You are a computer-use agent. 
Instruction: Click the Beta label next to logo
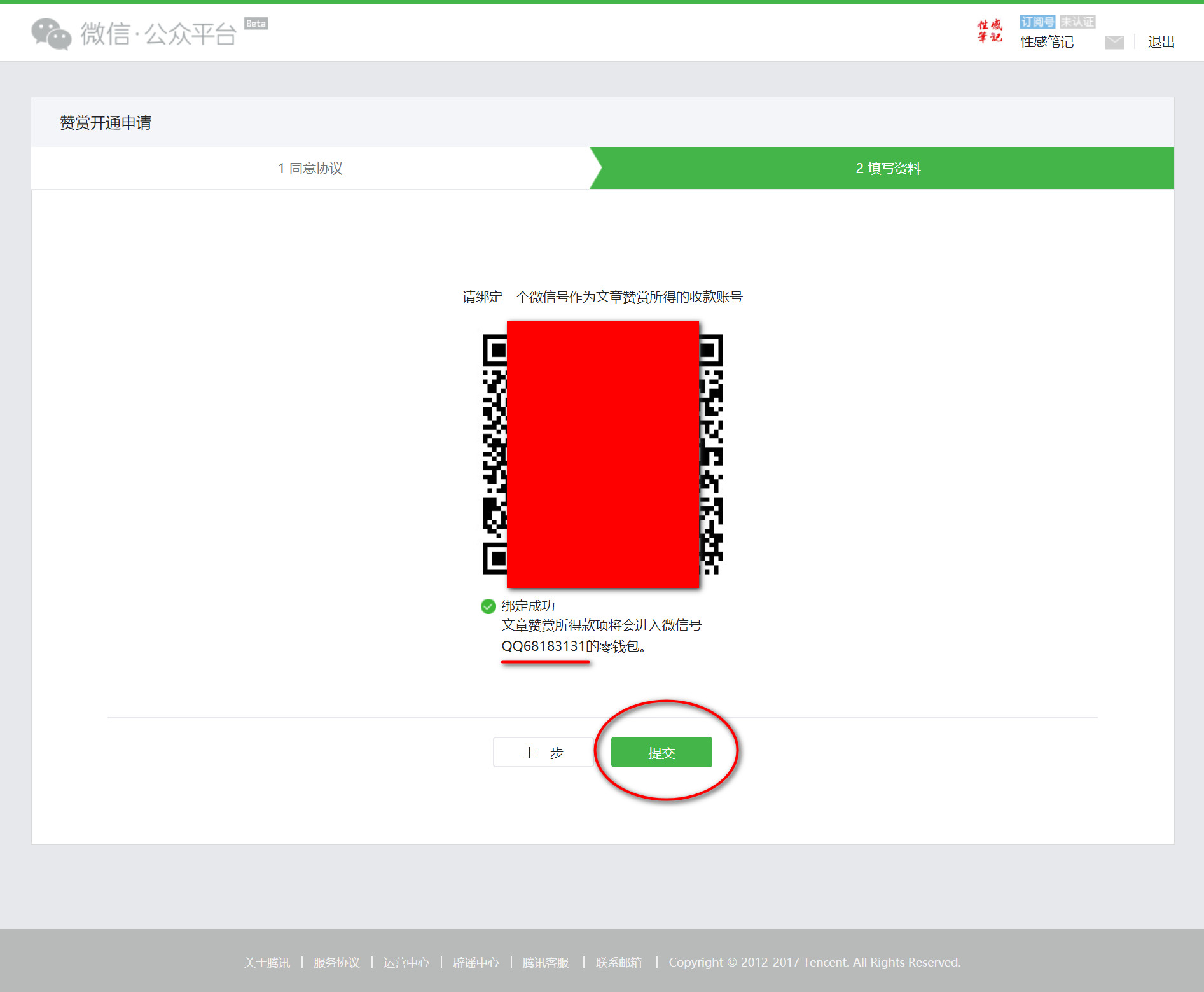point(256,24)
